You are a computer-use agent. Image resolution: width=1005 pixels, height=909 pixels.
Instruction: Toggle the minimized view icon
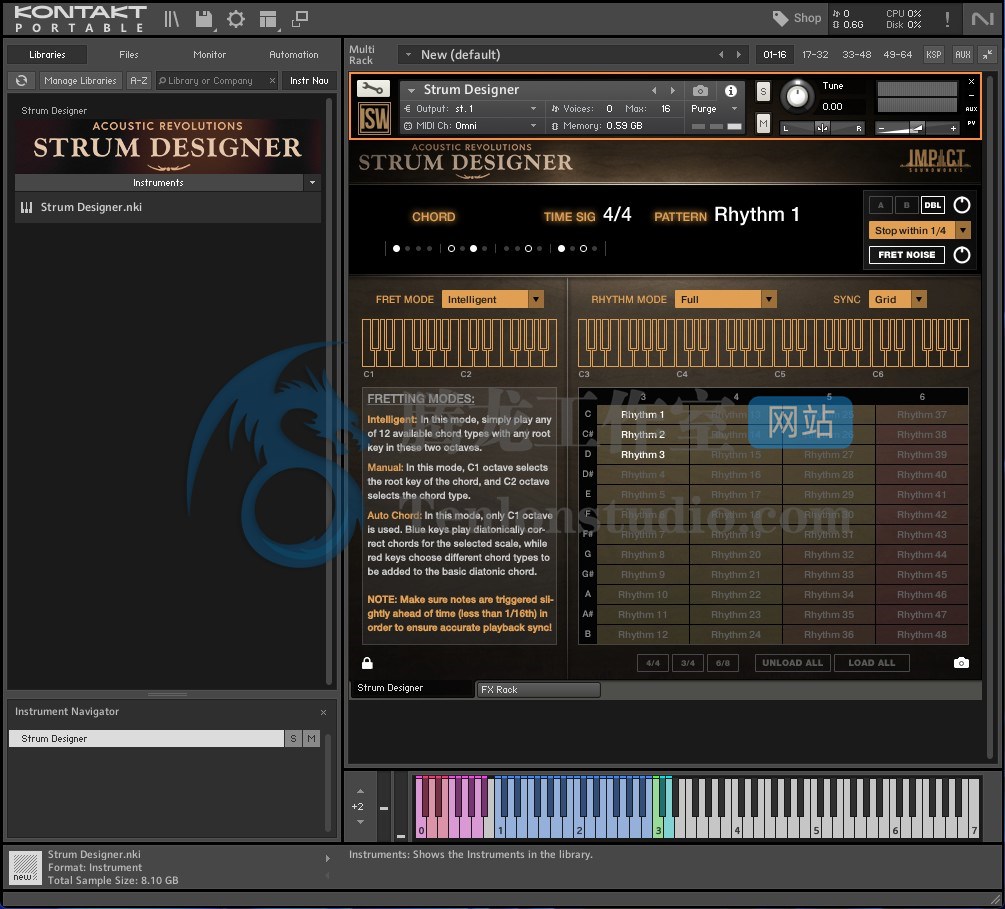click(299, 19)
